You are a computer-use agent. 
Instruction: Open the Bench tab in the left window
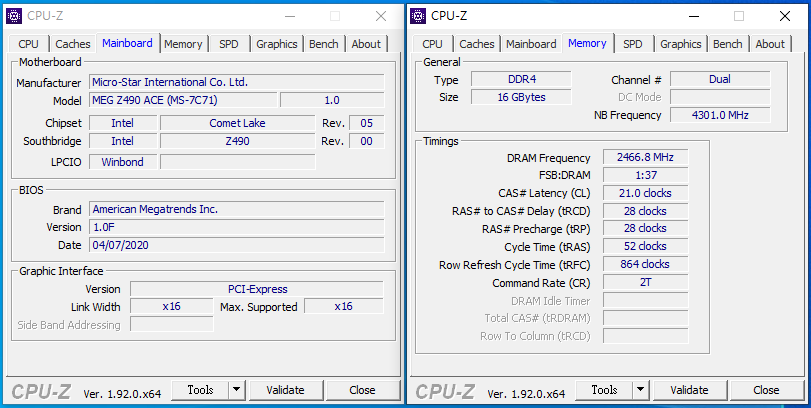324,44
